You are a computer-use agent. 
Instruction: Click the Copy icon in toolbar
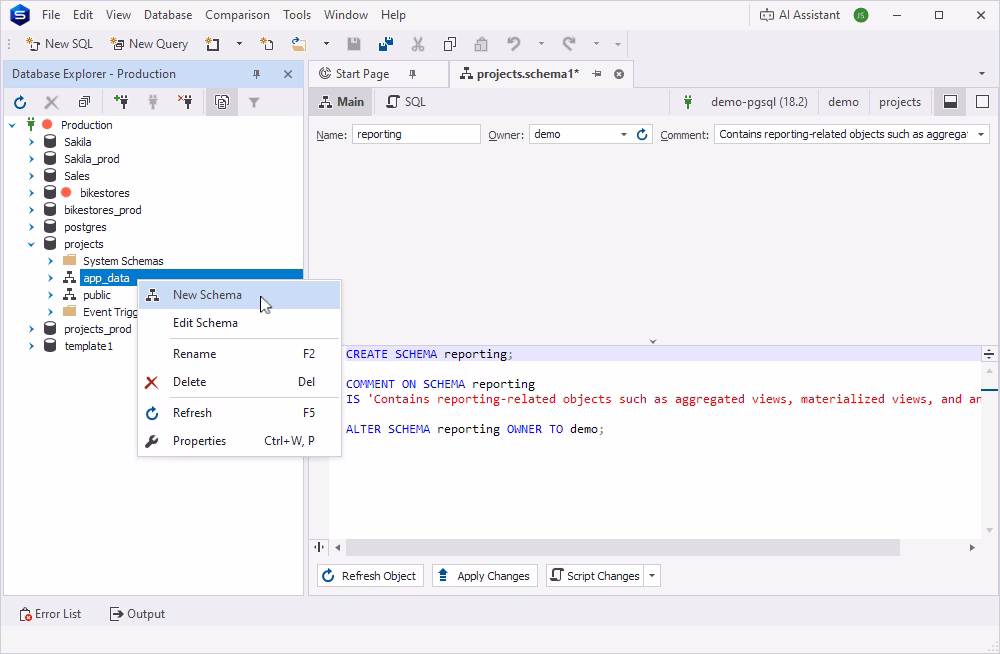pos(450,44)
